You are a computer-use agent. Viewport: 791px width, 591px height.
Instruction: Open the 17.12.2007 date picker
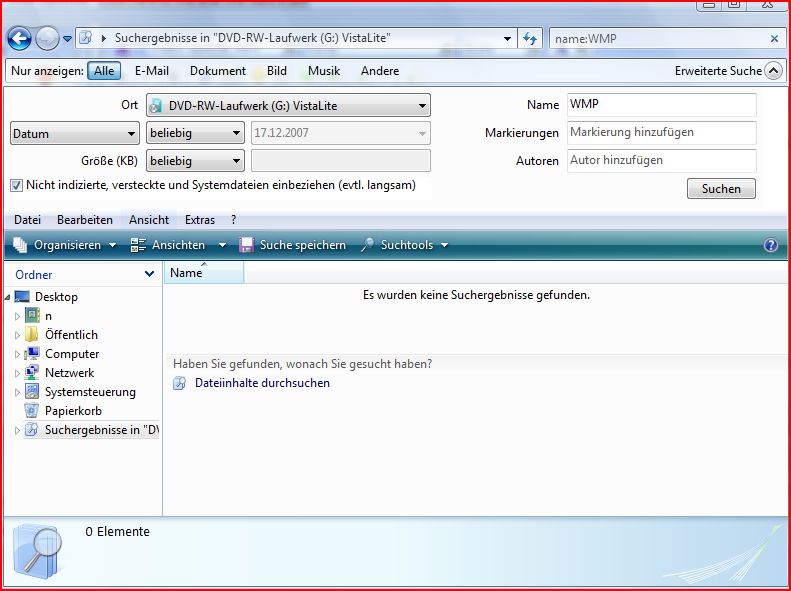point(341,133)
